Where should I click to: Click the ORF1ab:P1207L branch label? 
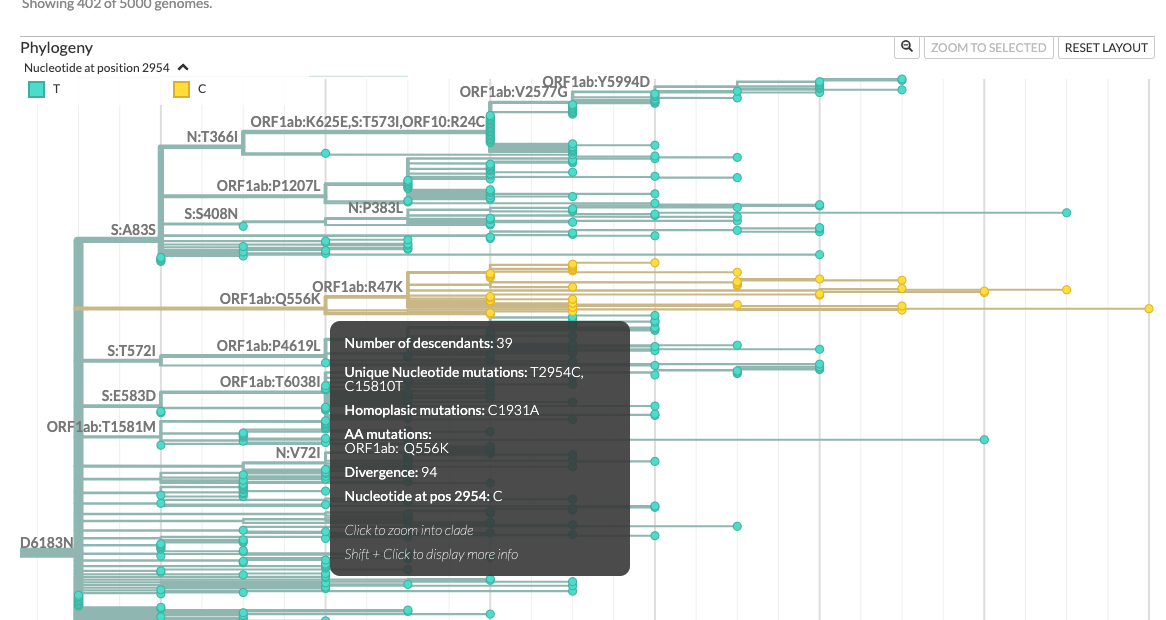(x=270, y=186)
